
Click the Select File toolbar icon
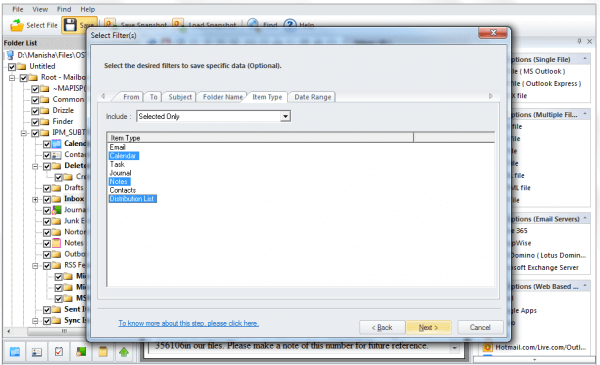pos(17,25)
